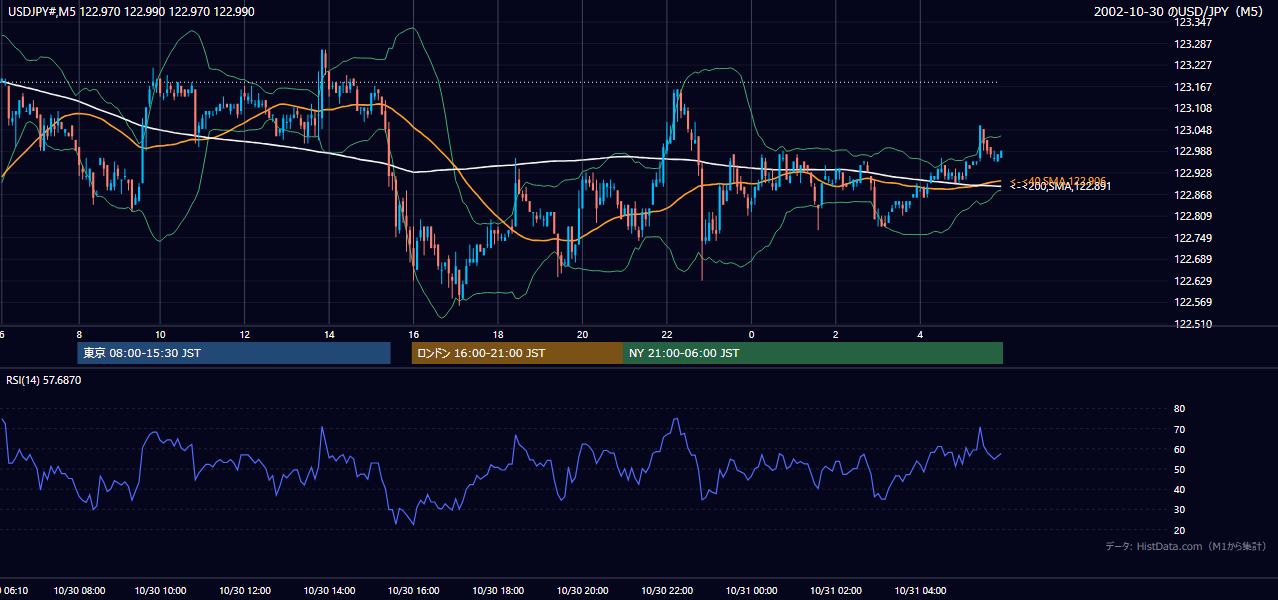This screenshot has width=1278, height=600.
Task: Click the 10/30 22:00 time label
Action: pos(666,591)
